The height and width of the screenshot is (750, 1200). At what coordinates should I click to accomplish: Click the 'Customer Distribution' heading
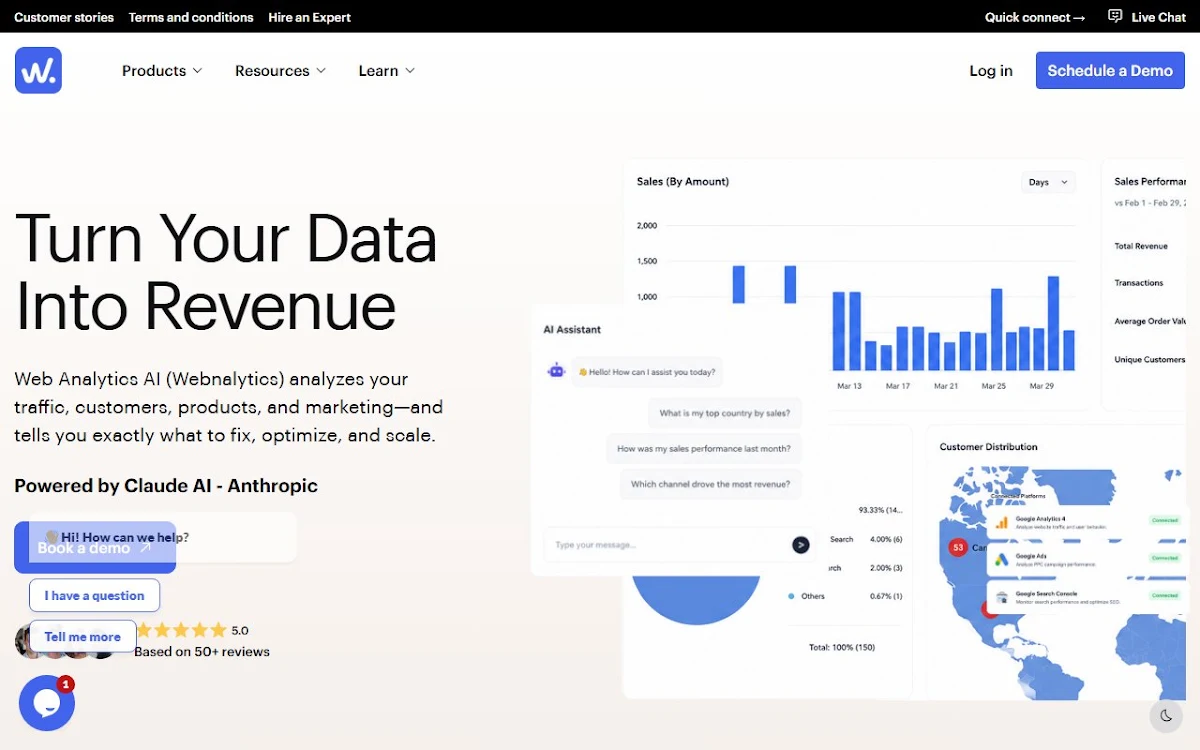pos(988,447)
